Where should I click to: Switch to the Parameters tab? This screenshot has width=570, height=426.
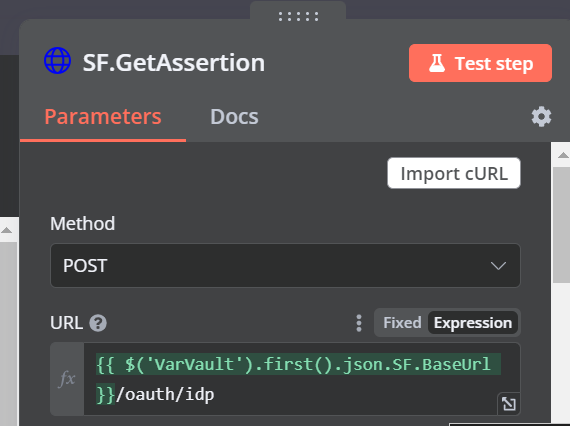click(103, 117)
